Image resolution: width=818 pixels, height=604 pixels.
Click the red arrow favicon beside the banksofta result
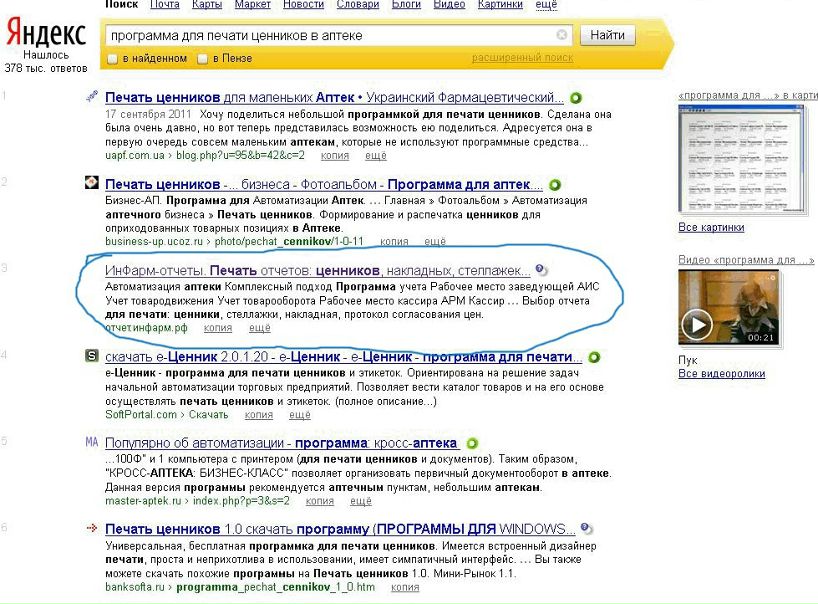[91, 528]
